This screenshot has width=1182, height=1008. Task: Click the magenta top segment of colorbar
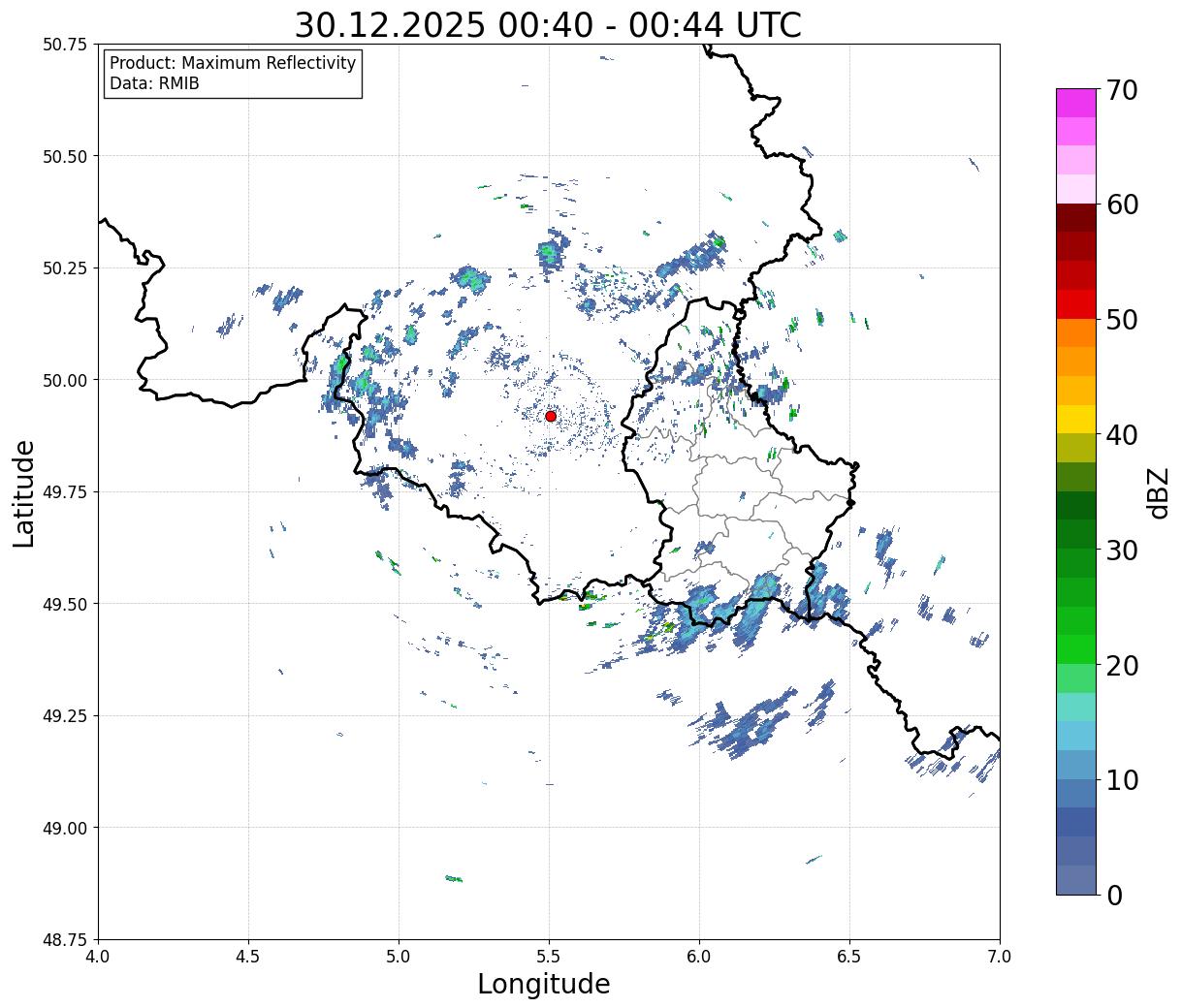pos(1076,103)
